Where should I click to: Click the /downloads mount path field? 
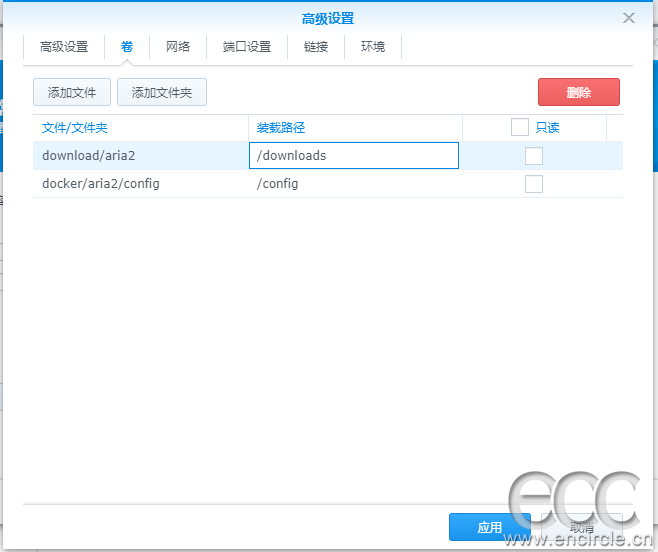tap(353, 156)
